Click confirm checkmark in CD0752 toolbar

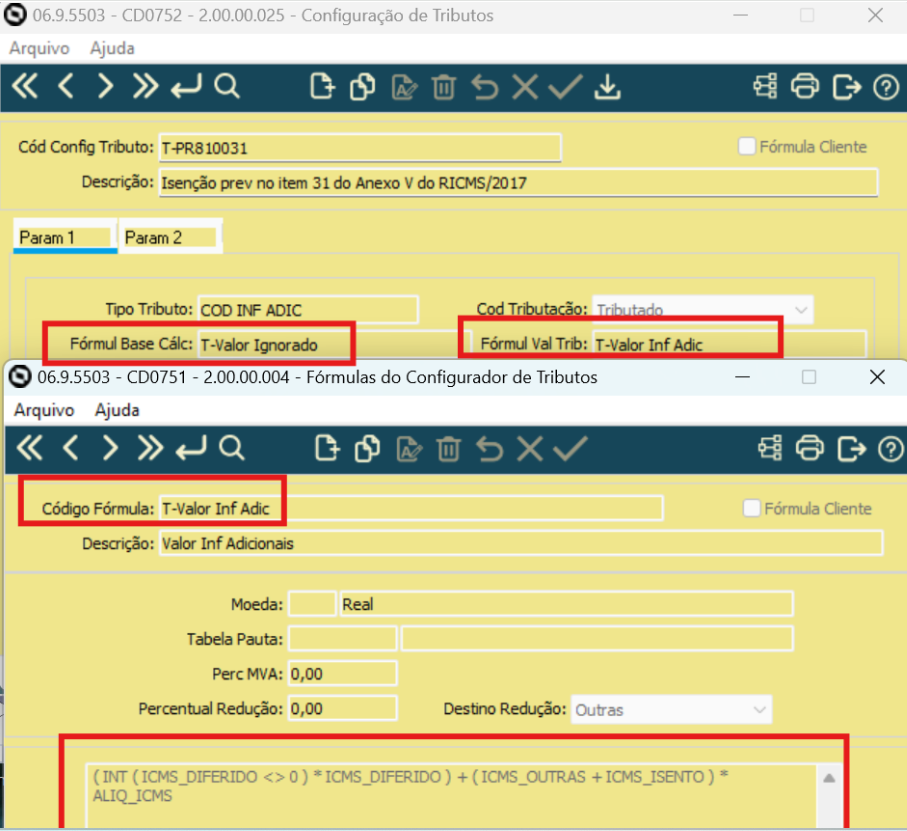(565, 88)
